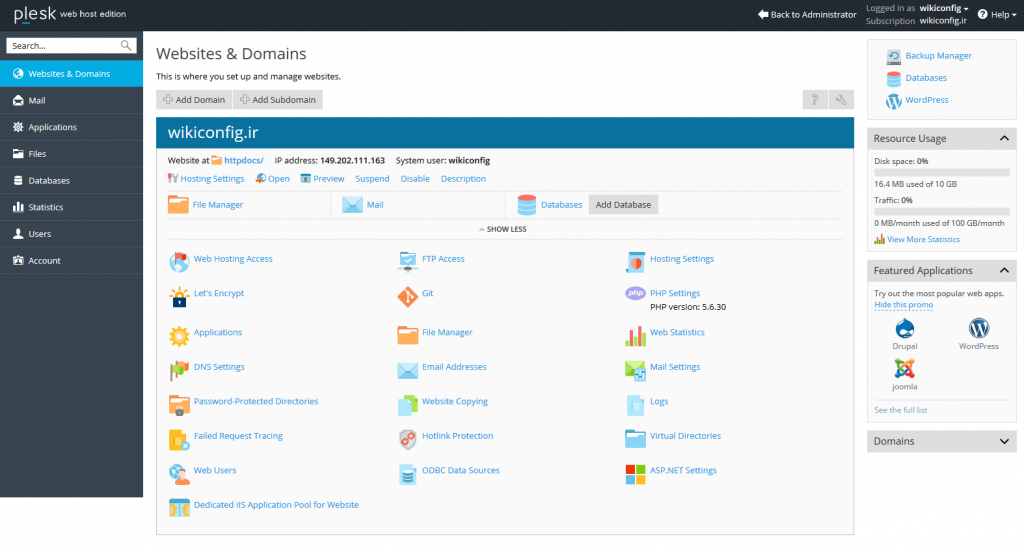This screenshot has height=554, width=1024.
Task: Open the ASP.NET Settings icon
Action: point(635,472)
